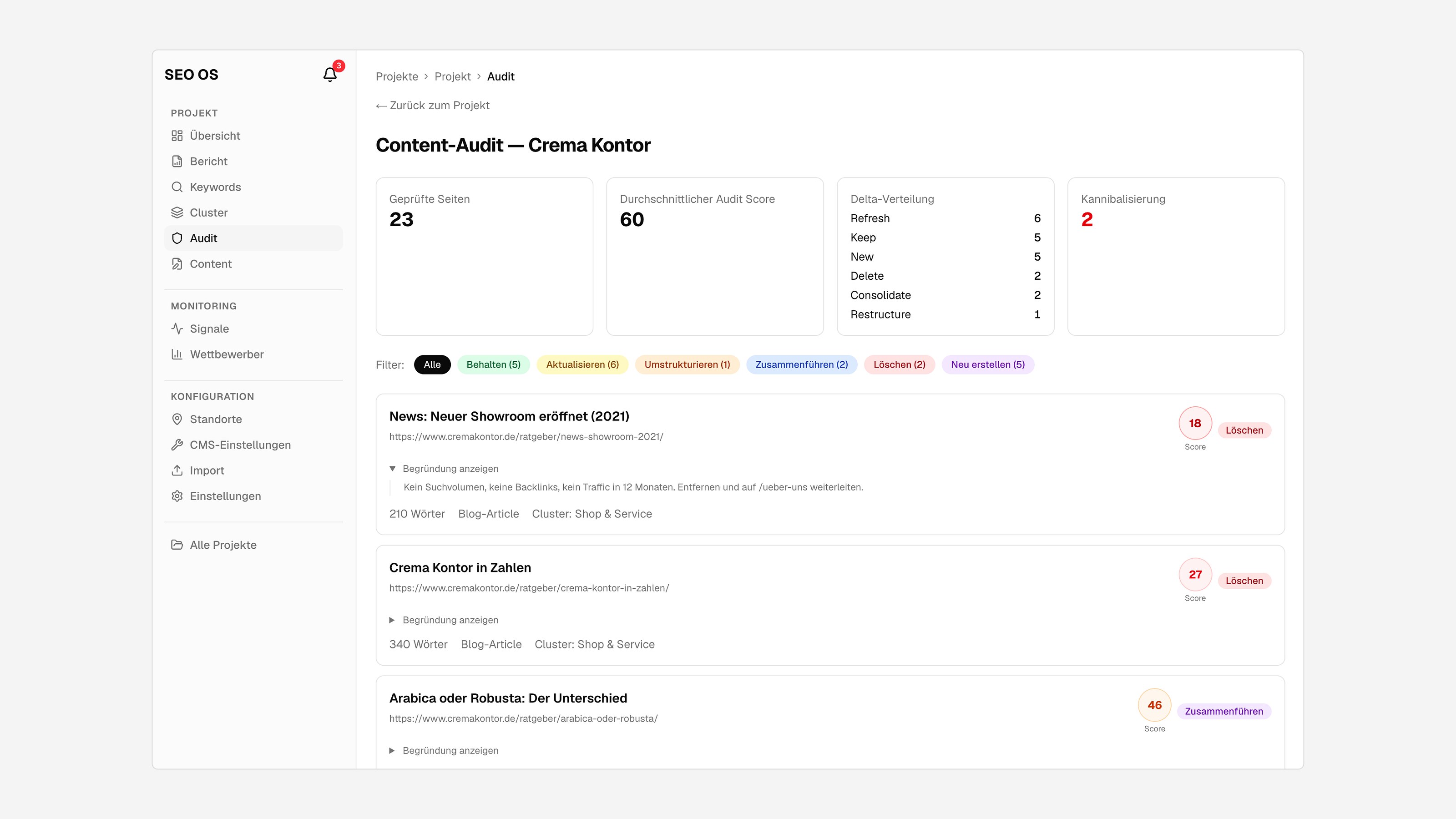Click the Kannibalisierung value 2
The image size is (1456, 819).
pyautogui.click(x=1087, y=220)
